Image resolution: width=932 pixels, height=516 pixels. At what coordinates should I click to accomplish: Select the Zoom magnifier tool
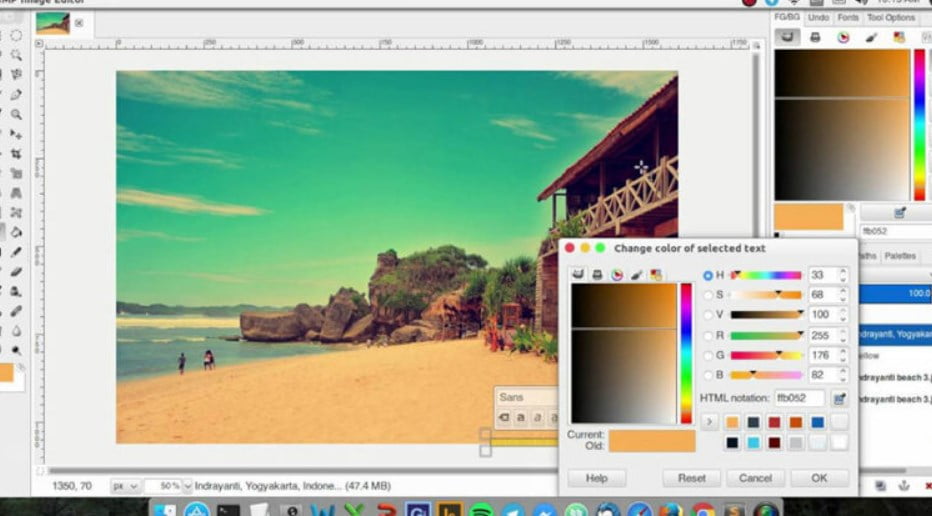point(16,114)
